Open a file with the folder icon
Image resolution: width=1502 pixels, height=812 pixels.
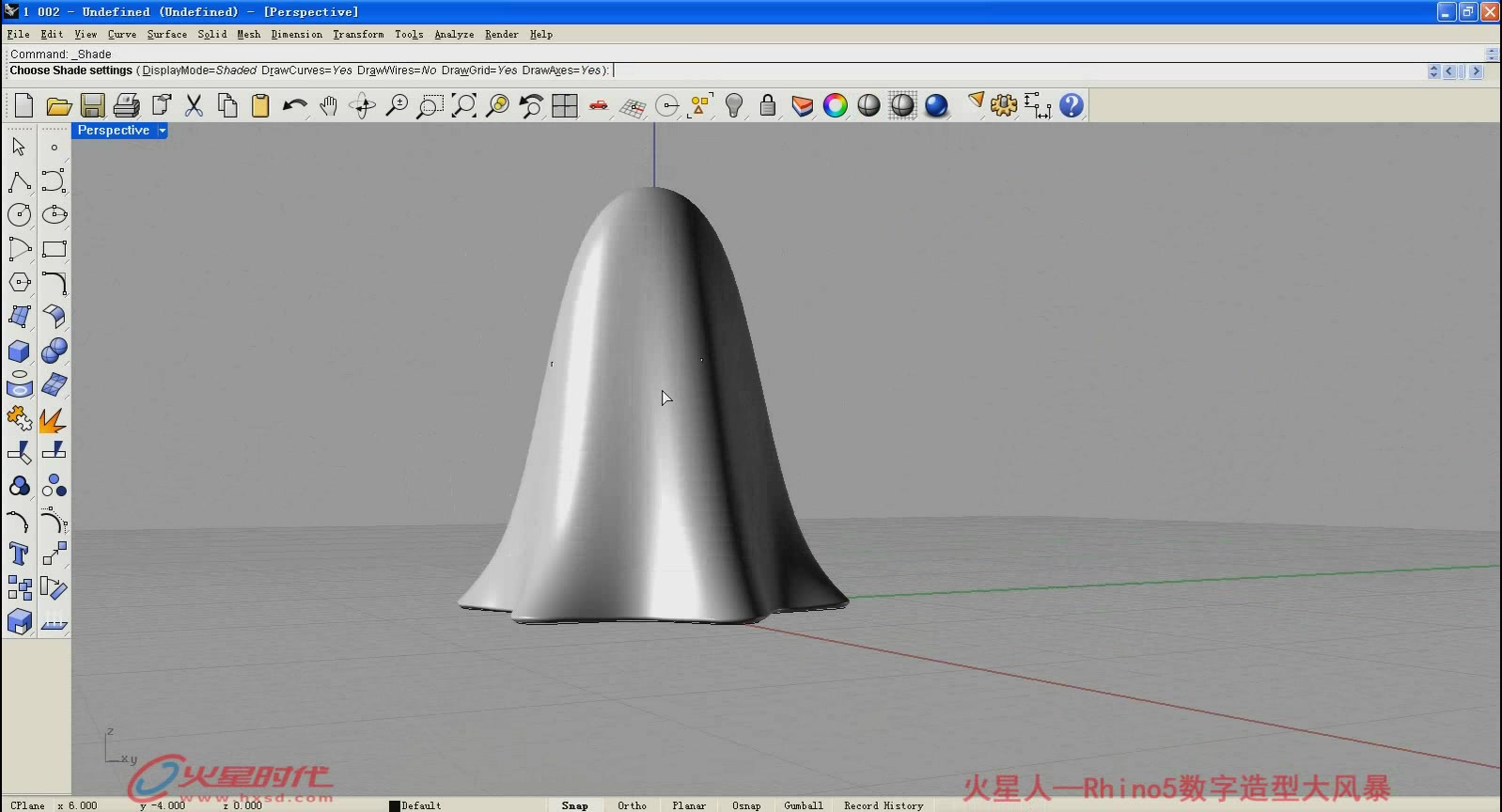click(x=58, y=105)
